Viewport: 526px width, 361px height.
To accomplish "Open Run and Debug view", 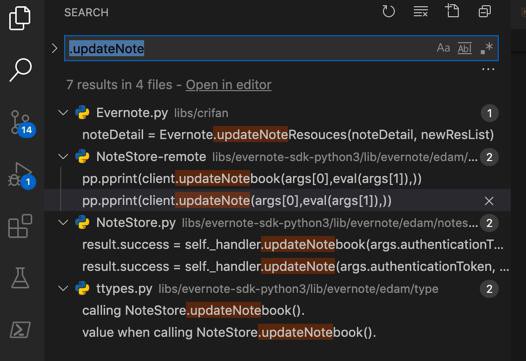I will tap(21, 175).
